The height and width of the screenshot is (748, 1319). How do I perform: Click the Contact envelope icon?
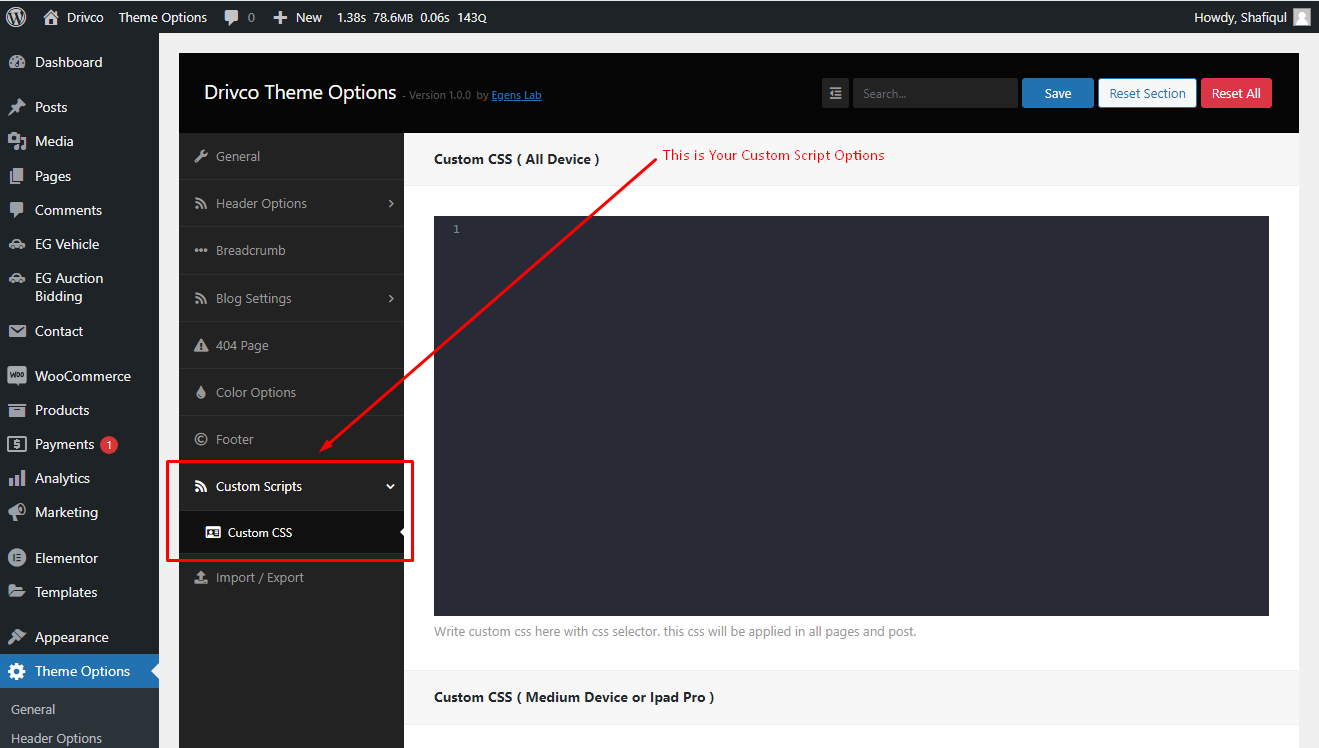[x=16, y=331]
